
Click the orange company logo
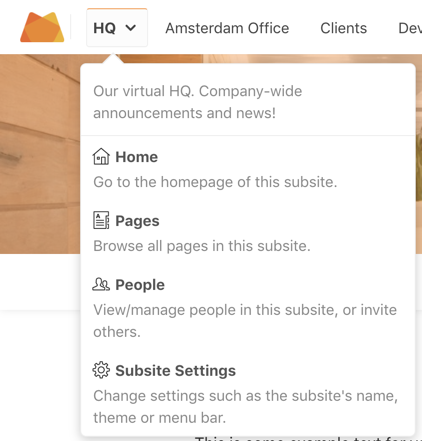pyautogui.click(x=42, y=27)
